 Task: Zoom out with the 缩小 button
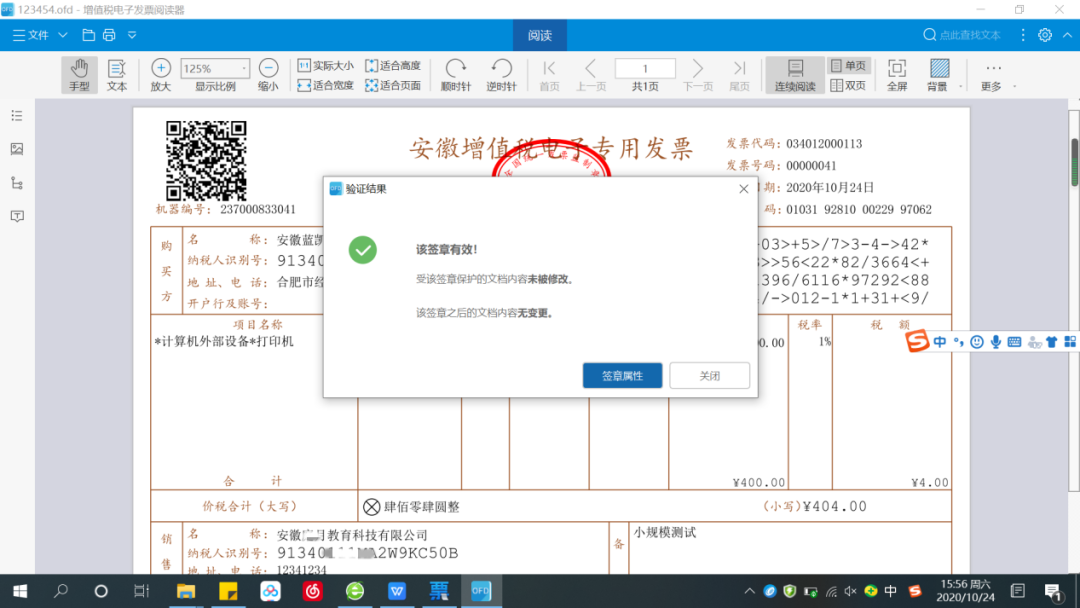[268, 74]
